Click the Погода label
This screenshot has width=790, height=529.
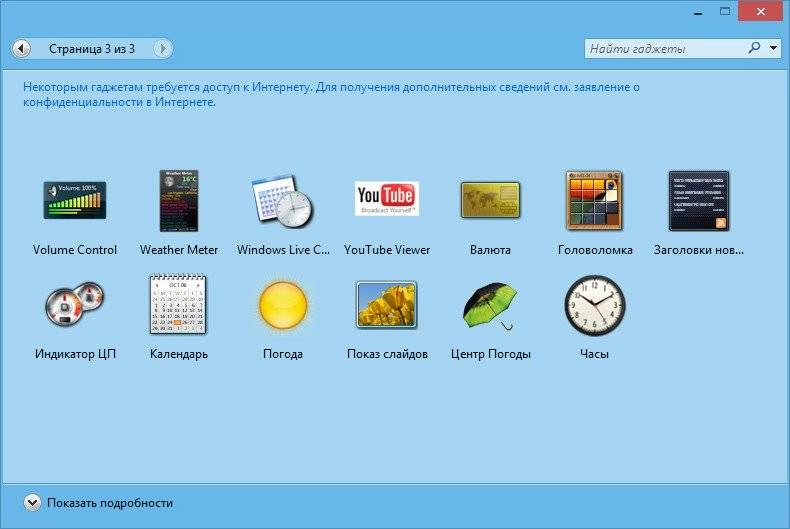[283, 354]
